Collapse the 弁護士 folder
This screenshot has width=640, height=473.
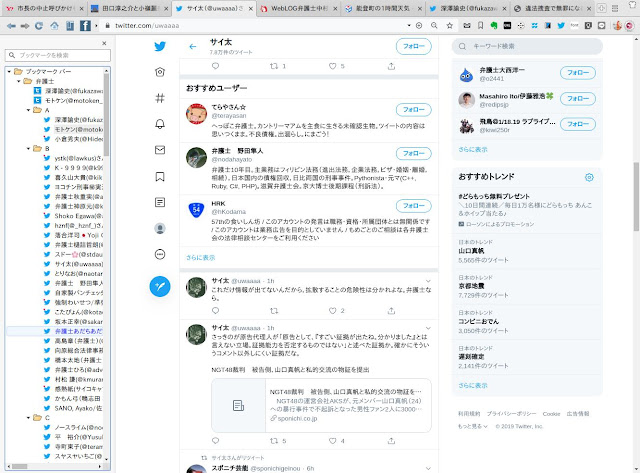(x=19, y=81)
